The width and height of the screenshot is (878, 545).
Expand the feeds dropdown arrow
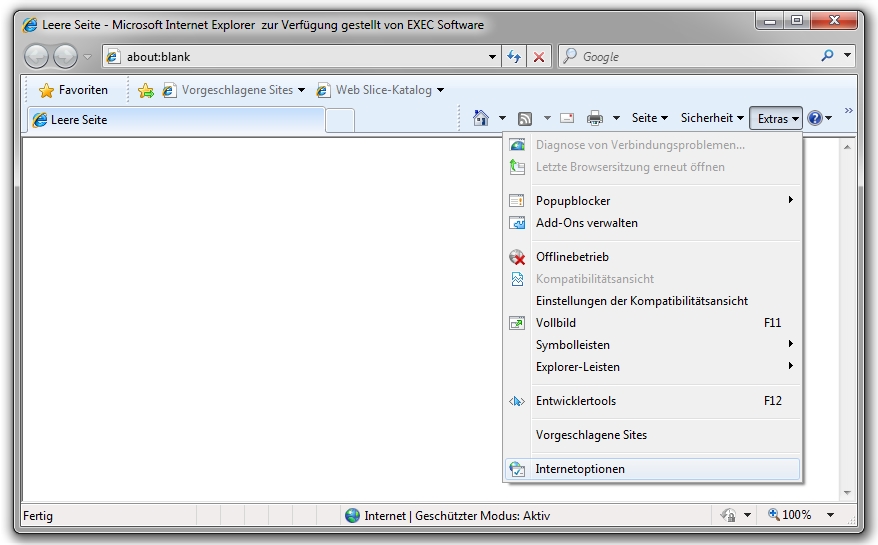547,118
